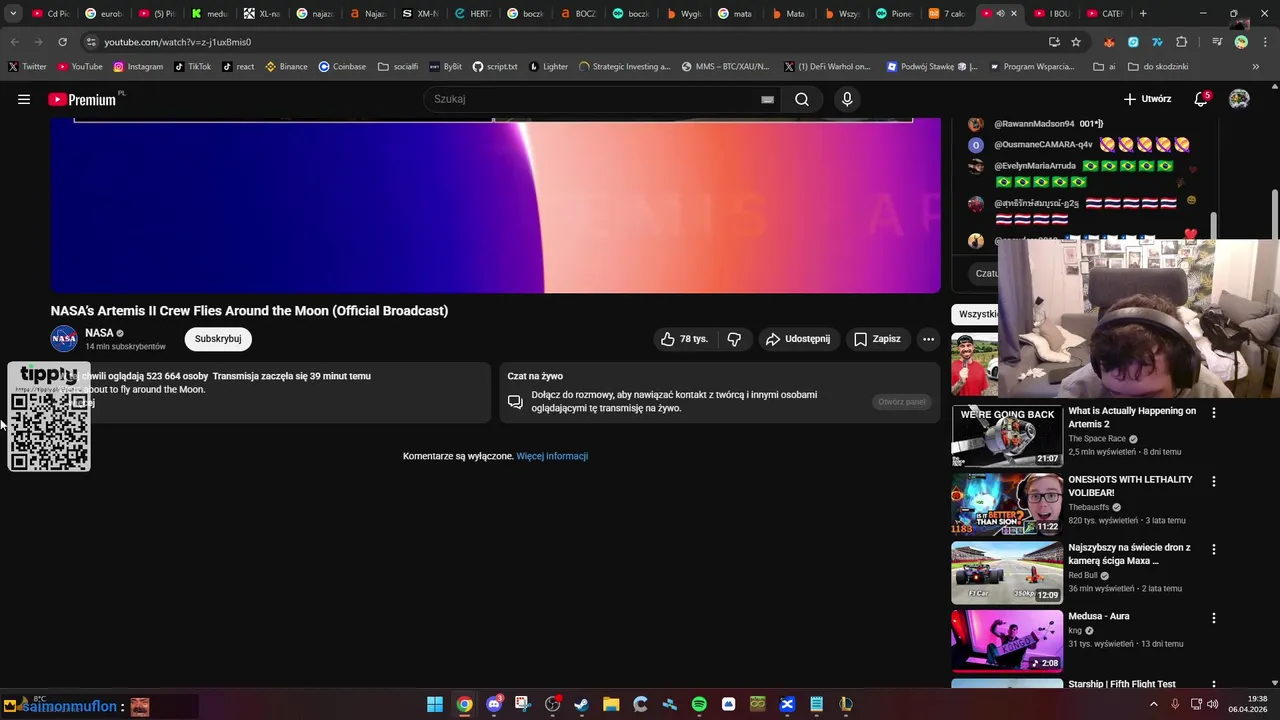The width and height of the screenshot is (1280, 720).
Task: Open the YouTube guide hamburger menu
Action: pyautogui.click(x=24, y=99)
